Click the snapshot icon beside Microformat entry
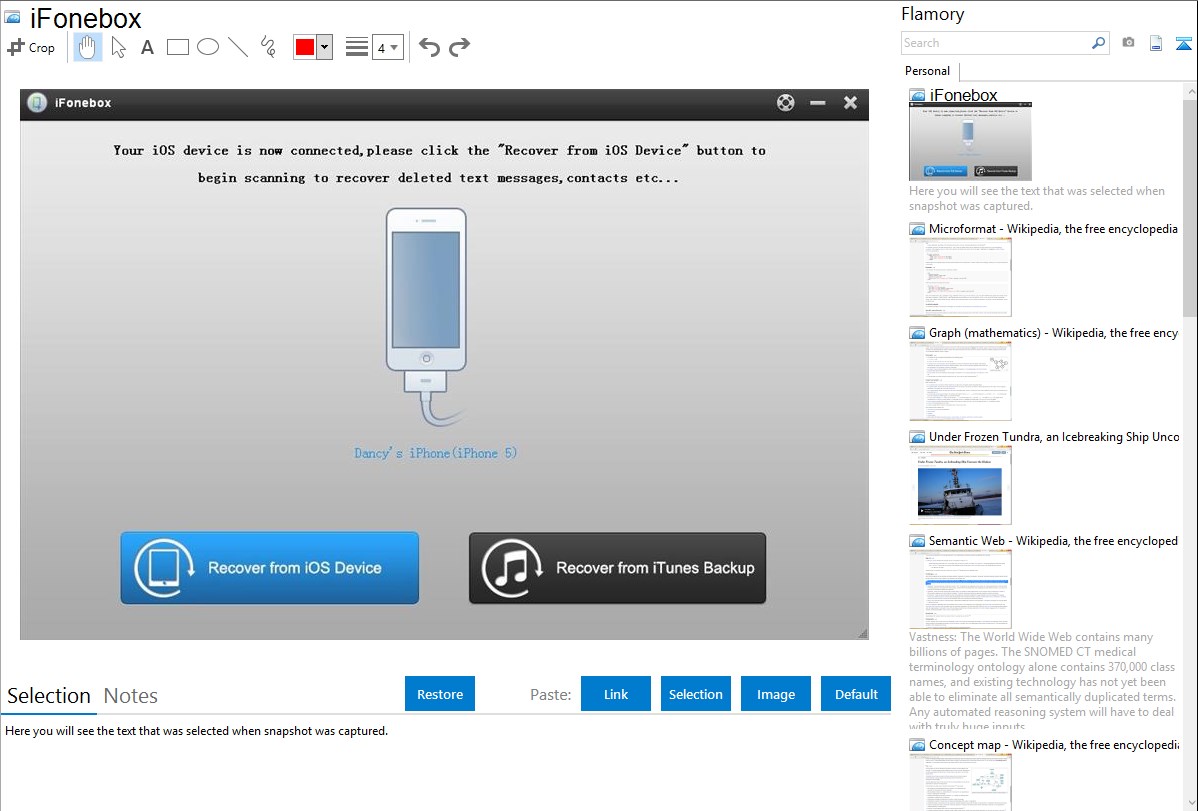 (918, 229)
